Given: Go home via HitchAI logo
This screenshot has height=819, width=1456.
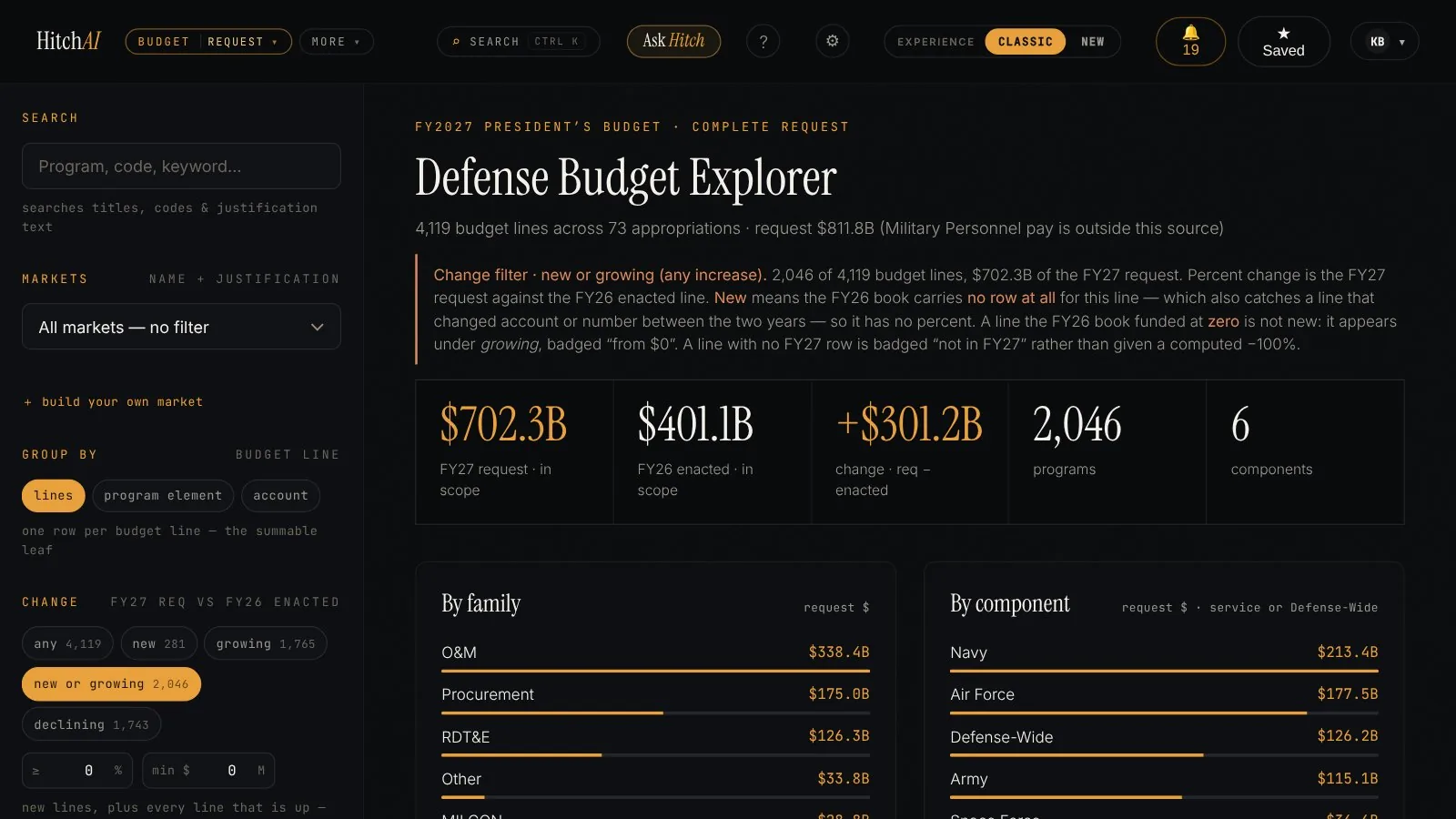Looking at the screenshot, I should tap(68, 41).
